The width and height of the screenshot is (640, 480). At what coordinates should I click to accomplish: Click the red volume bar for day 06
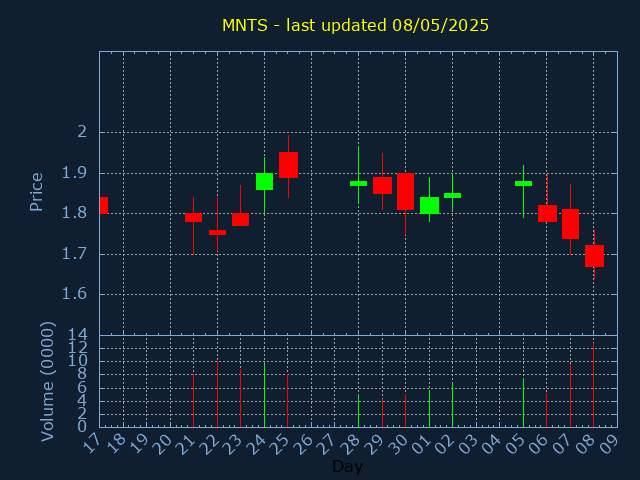(547, 410)
